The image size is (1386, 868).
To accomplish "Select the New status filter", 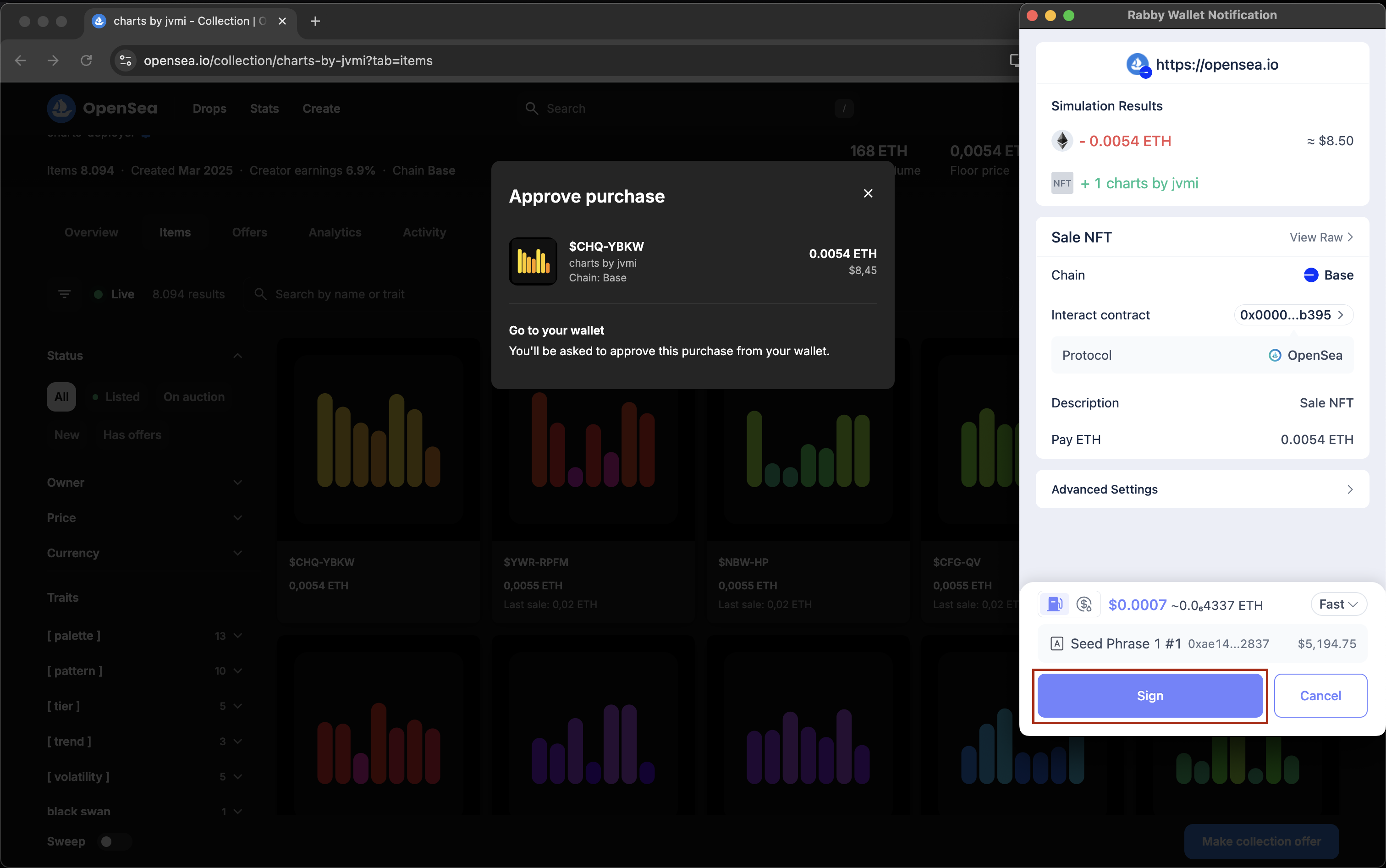I will pos(66,434).
